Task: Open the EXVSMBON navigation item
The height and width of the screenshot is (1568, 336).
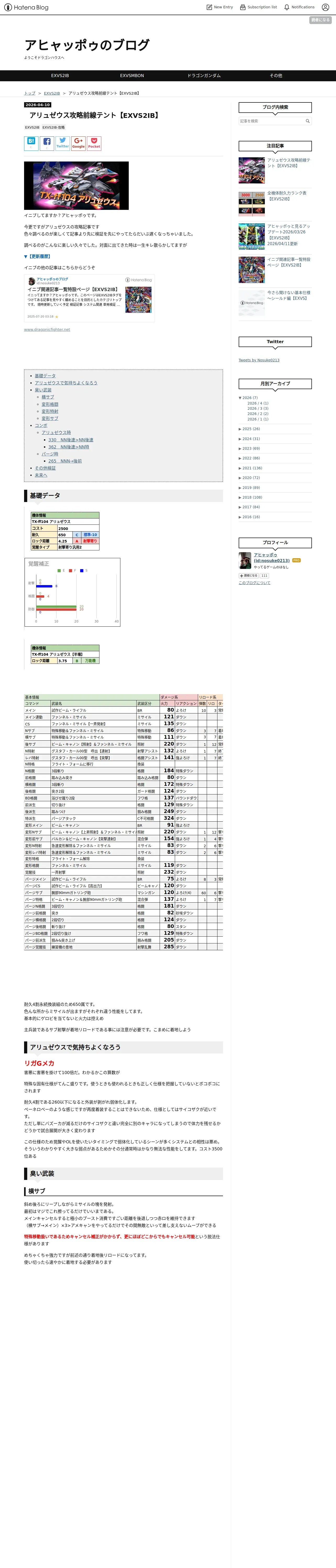Action: pos(132,76)
